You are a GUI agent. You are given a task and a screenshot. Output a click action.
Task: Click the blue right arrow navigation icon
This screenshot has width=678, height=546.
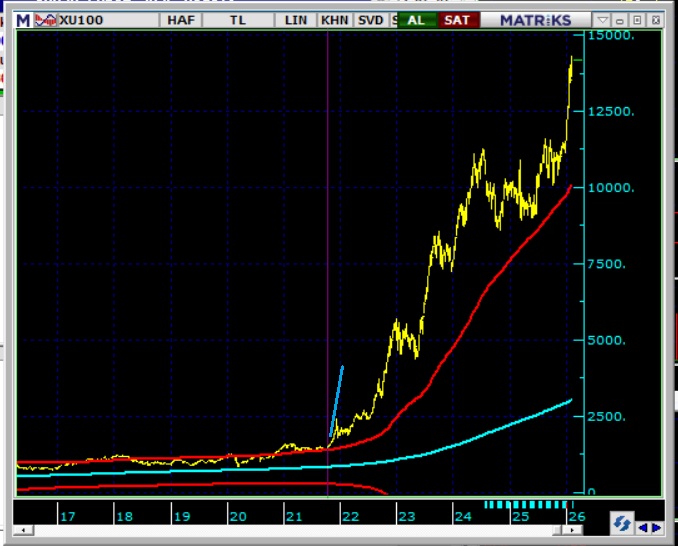pyautogui.click(x=655, y=527)
